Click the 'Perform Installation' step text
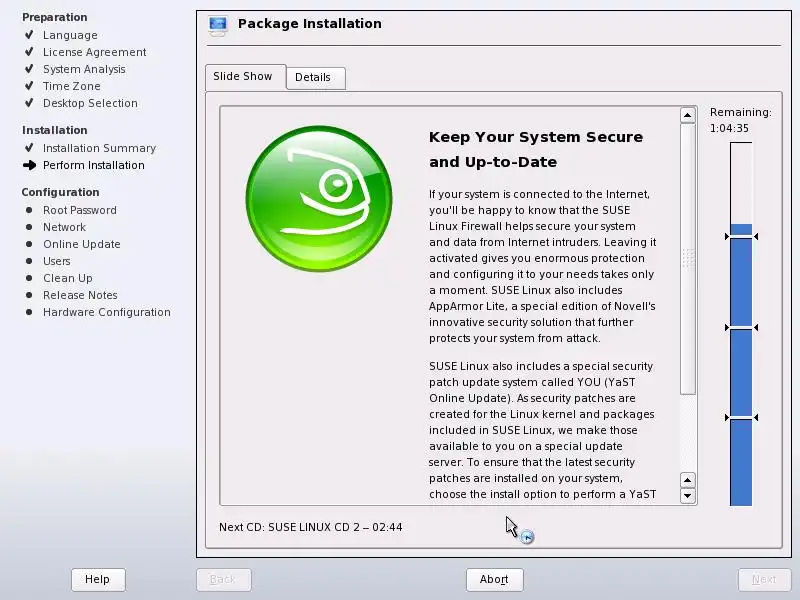This screenshot has width=800, height=600. click(94, 165)
